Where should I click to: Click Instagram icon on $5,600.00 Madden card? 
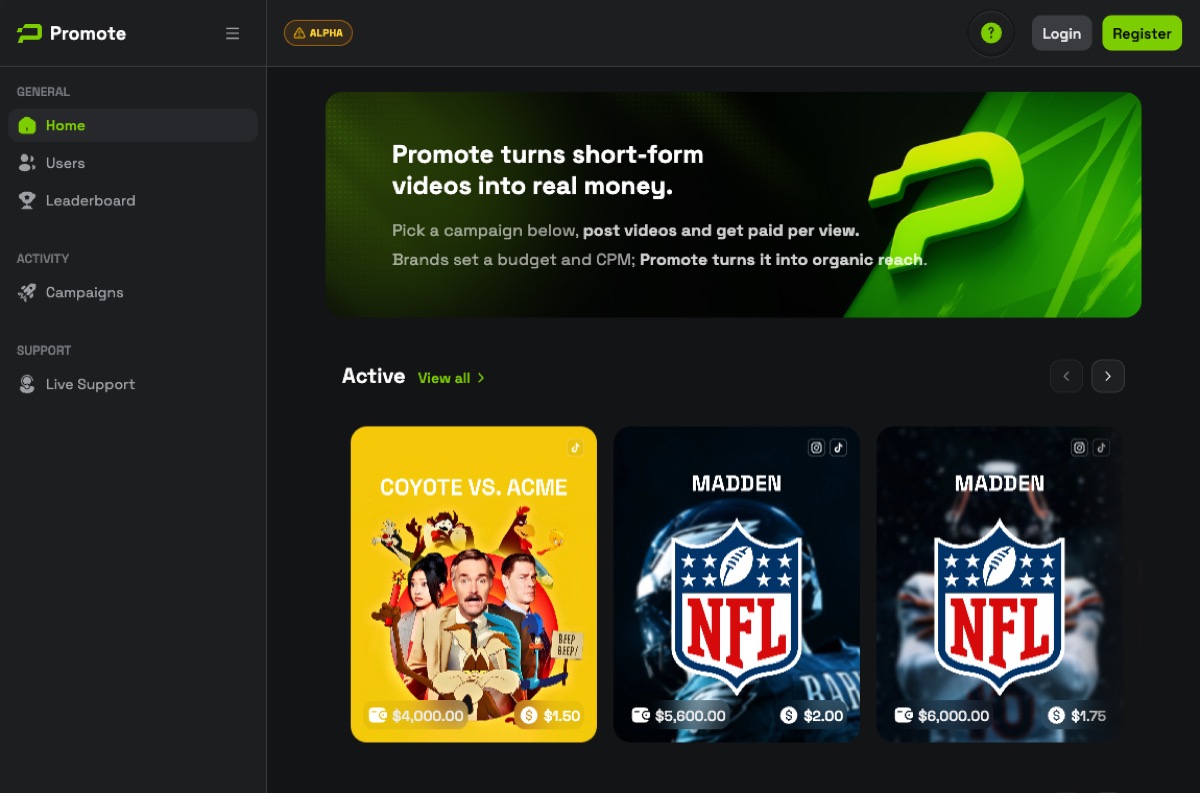[816, 447]
